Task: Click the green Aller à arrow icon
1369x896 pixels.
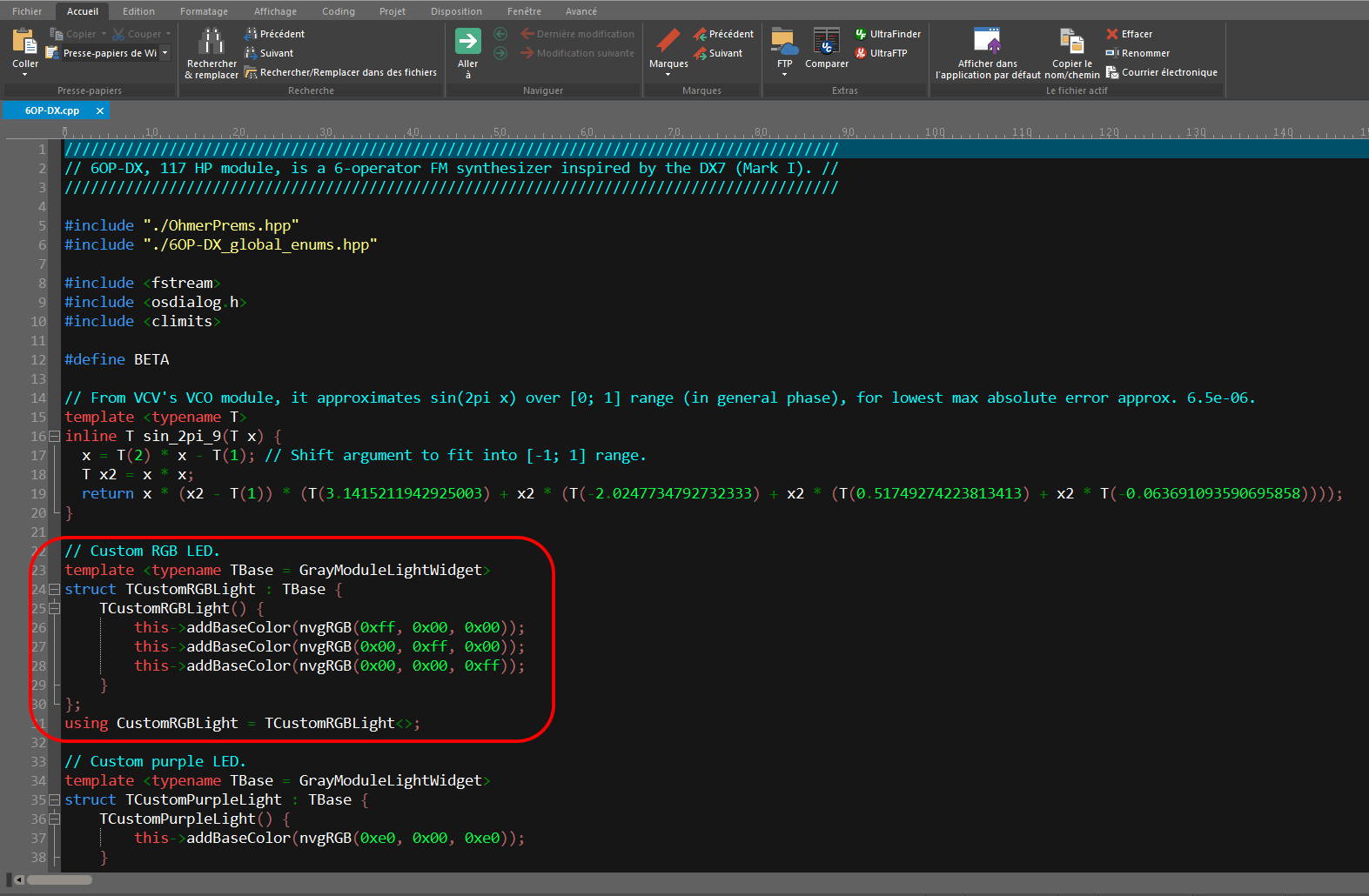Action: pos(468,41)
